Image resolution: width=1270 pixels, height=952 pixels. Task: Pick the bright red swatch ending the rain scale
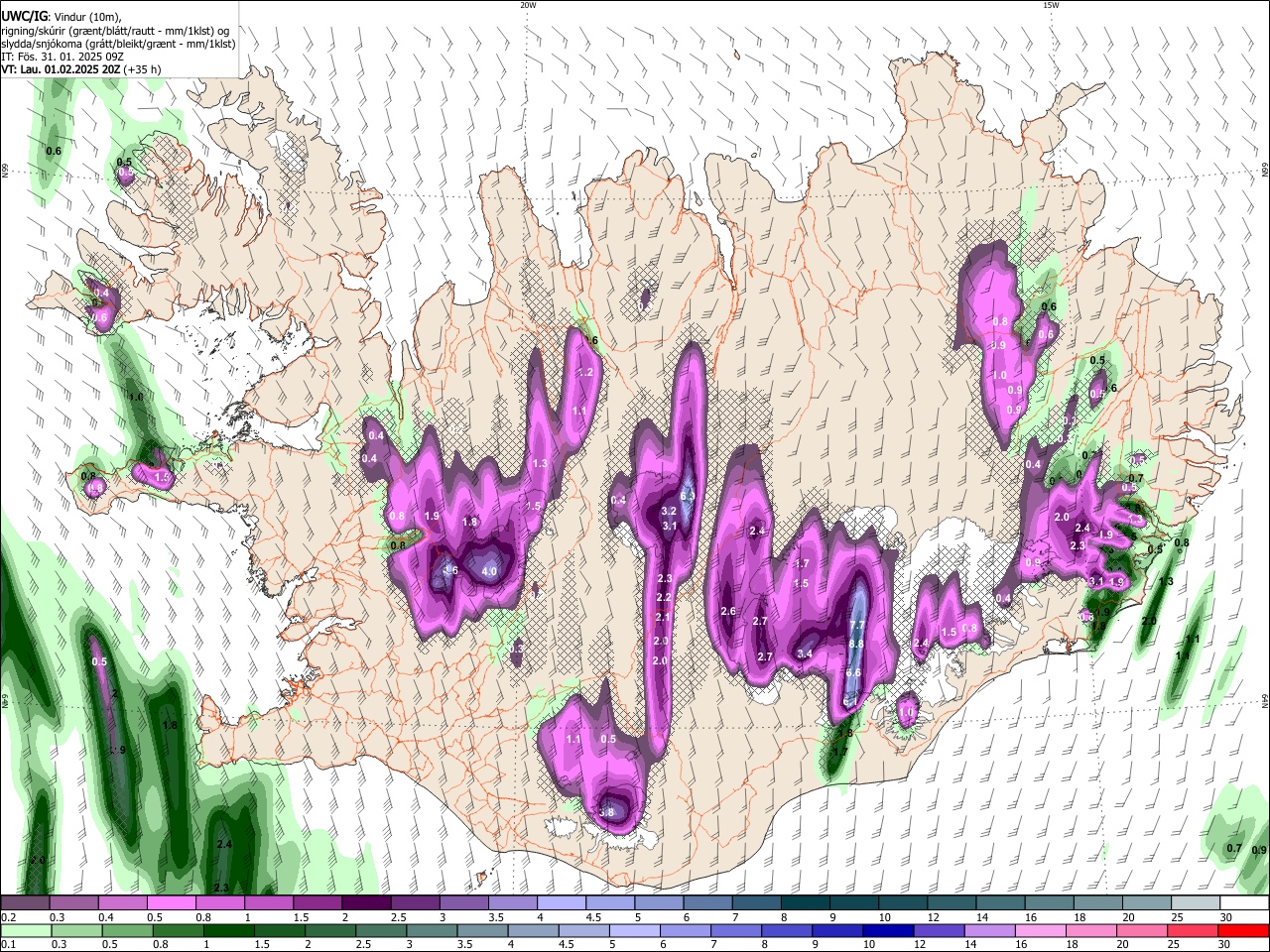1242,930
